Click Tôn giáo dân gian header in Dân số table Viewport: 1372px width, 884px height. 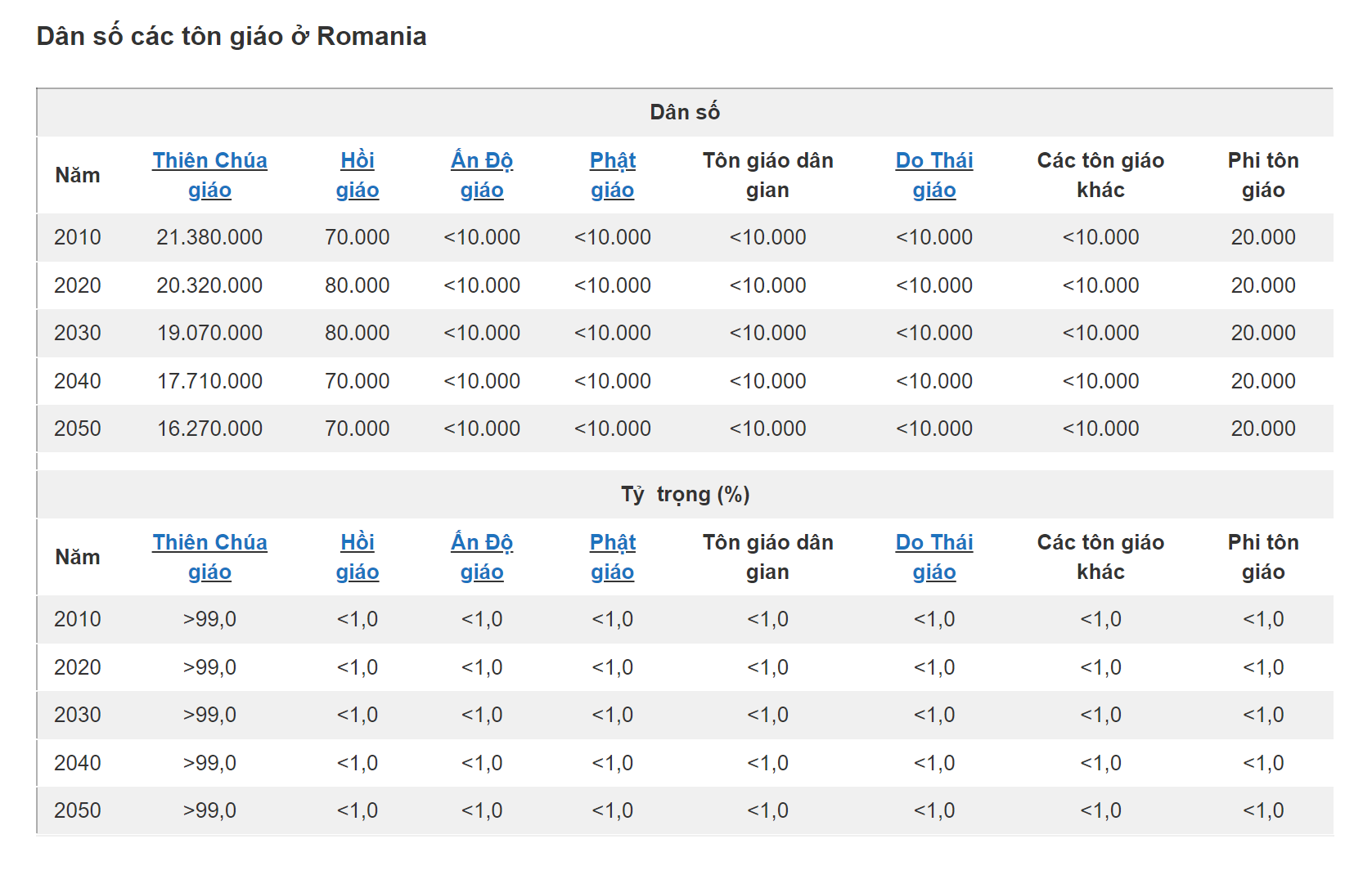(x=767, y=175)
